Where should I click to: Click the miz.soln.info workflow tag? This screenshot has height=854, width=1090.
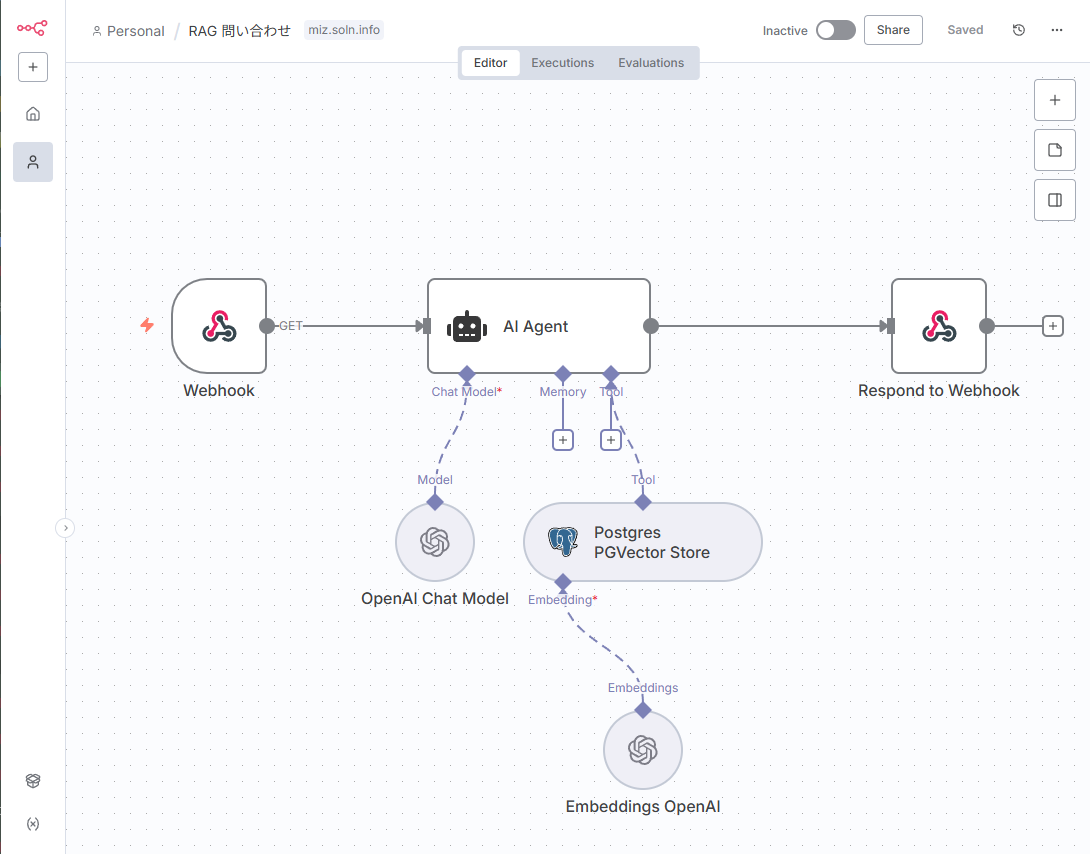pyautogui.click(x=344, y=30)
